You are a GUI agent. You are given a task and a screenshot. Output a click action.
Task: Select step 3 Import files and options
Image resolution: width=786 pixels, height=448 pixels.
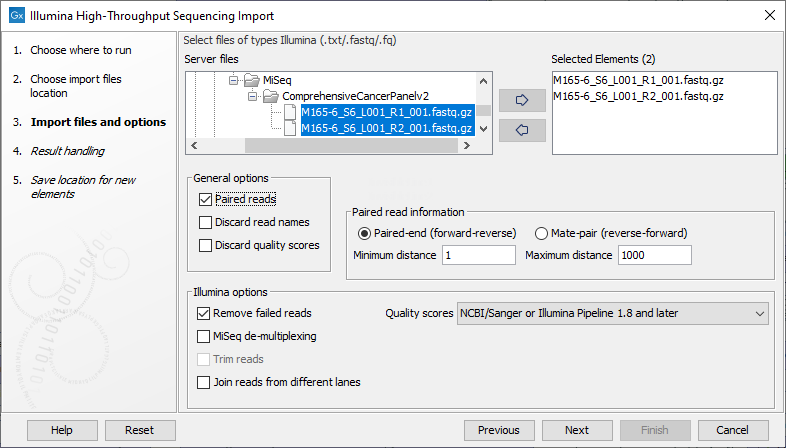point(98,122)
